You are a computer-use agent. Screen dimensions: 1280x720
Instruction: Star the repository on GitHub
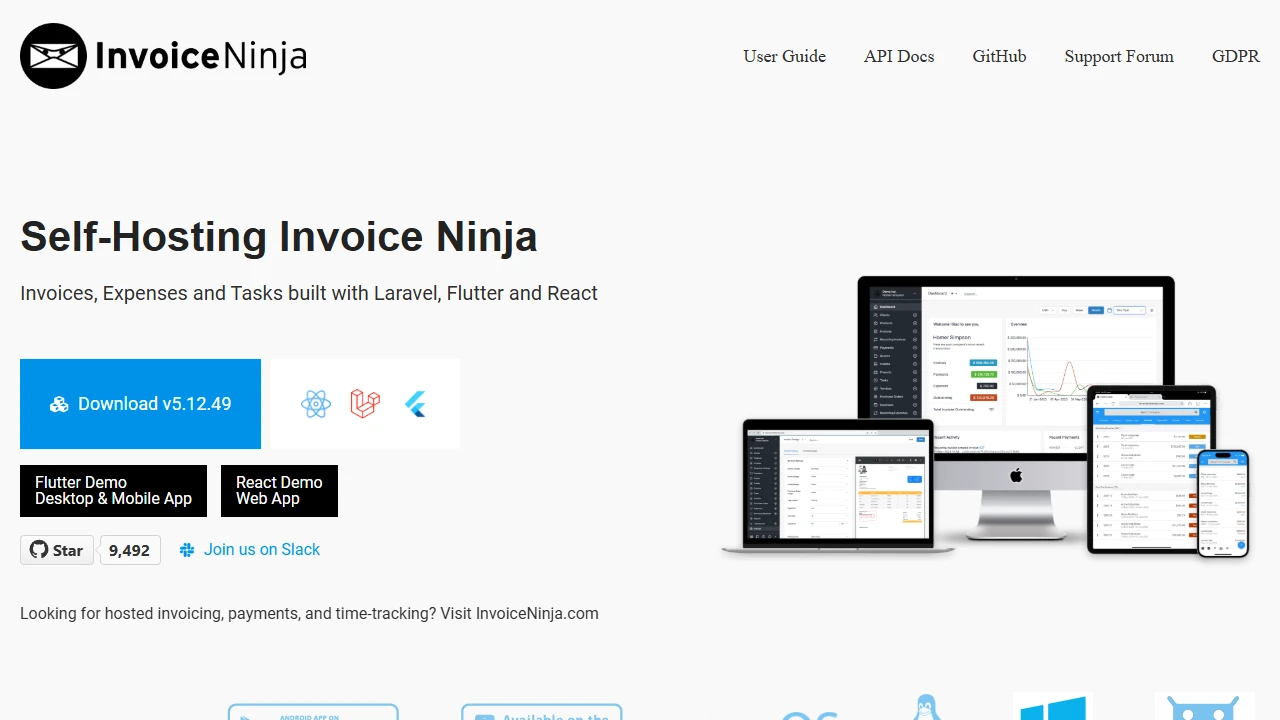point(56,550)
